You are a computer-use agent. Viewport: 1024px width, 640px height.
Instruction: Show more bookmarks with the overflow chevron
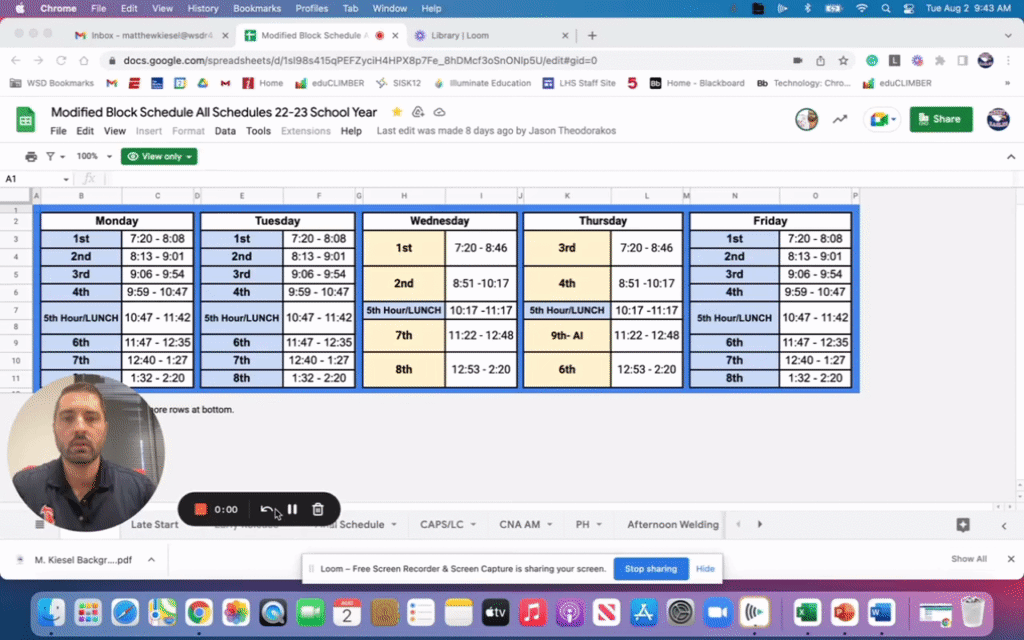tap(1007, 83)
